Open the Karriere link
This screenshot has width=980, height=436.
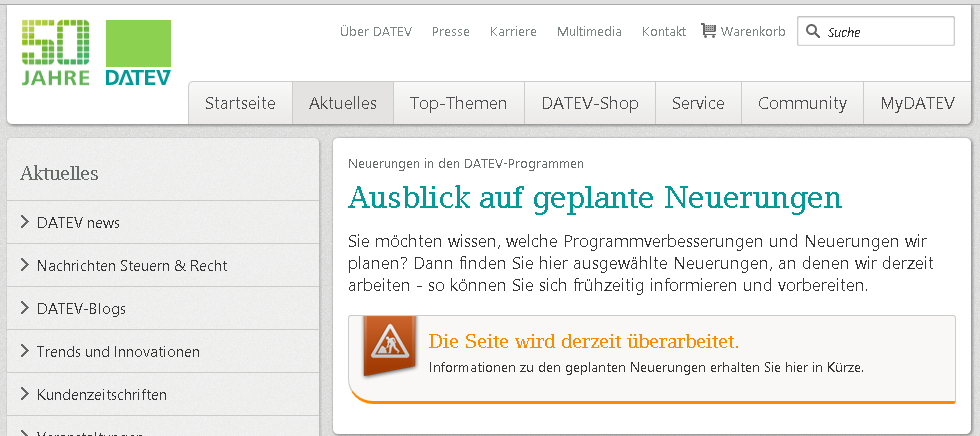[513, 31]
